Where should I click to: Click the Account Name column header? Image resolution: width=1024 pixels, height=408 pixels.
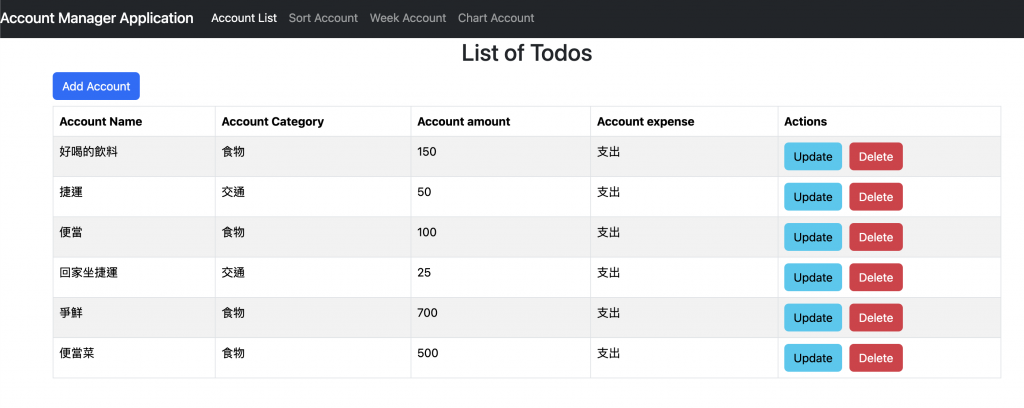click(x=101, y=122)
